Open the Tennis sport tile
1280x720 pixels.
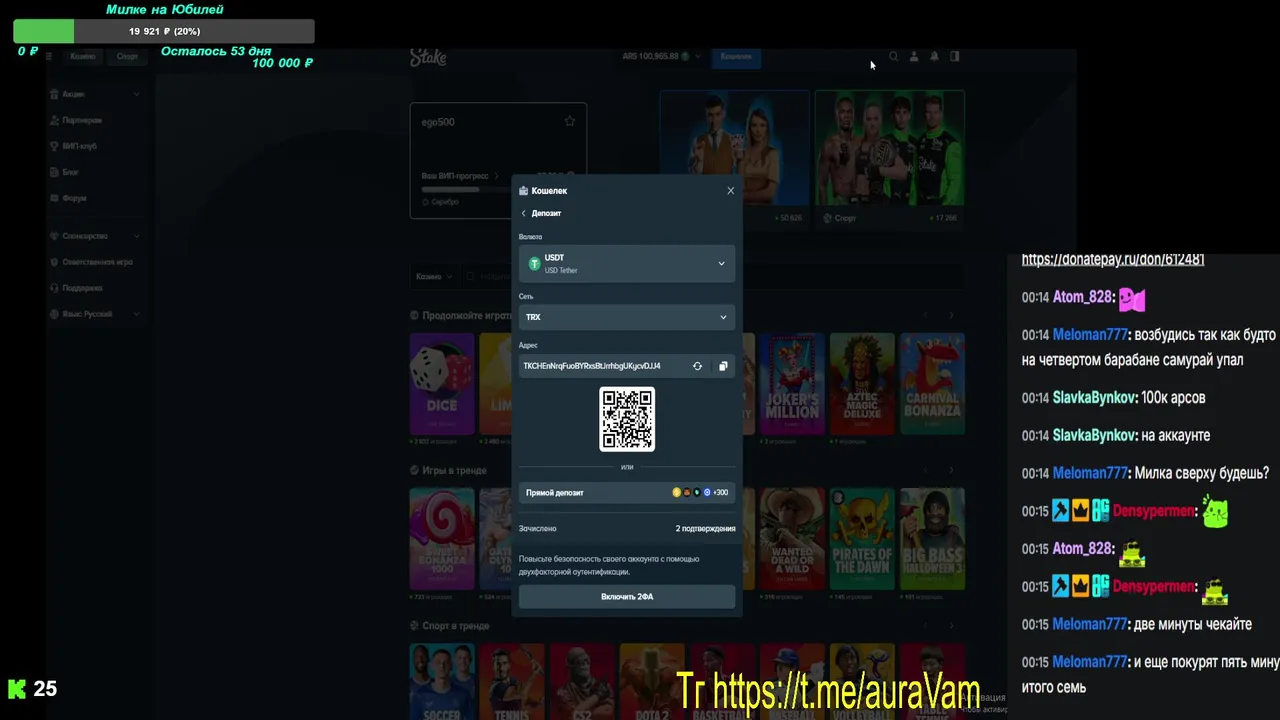512,682
